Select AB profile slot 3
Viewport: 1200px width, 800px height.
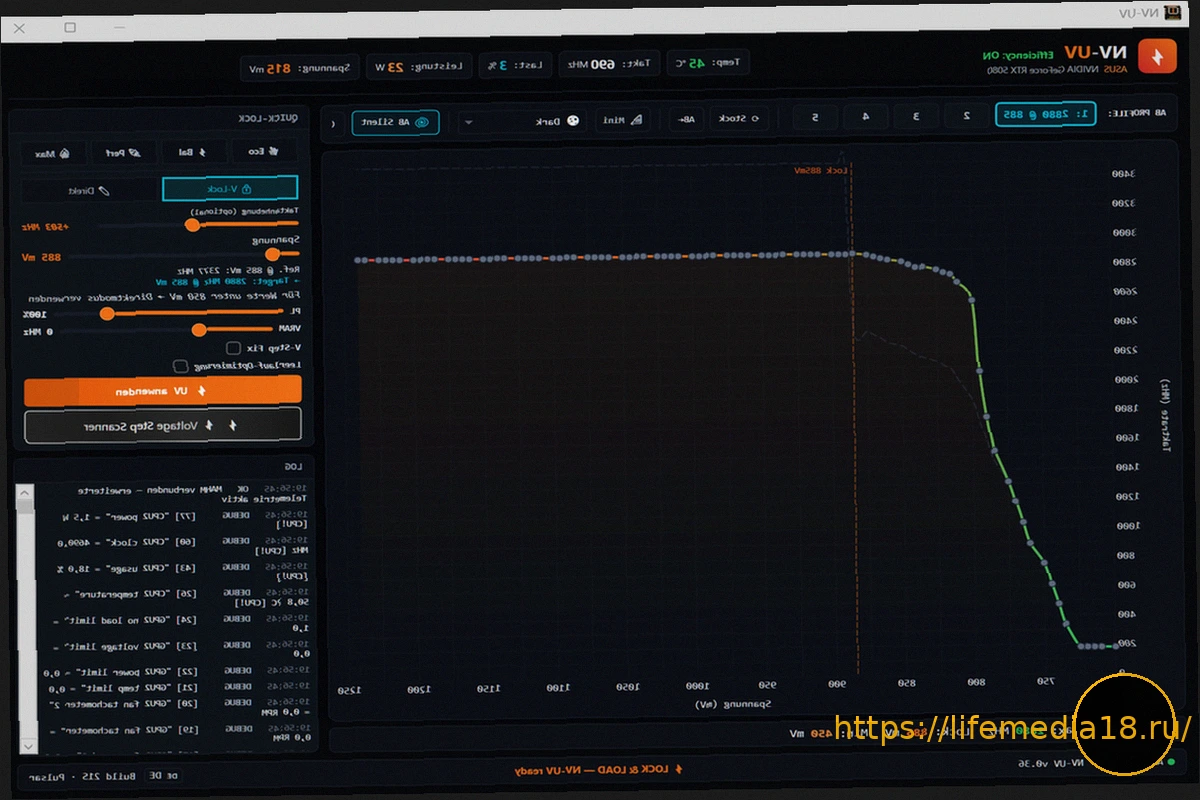(x=914, y=117)
